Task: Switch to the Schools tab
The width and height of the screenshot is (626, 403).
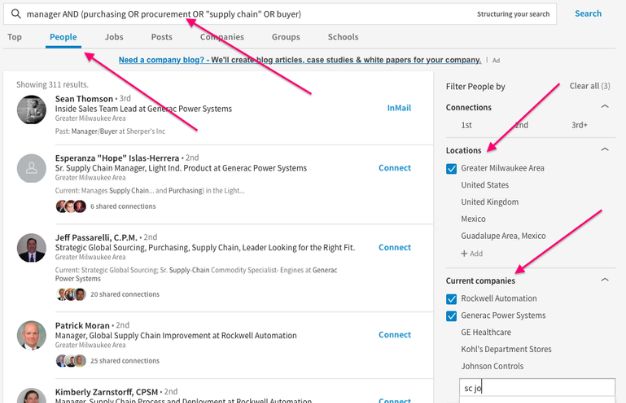Action: 343,37
